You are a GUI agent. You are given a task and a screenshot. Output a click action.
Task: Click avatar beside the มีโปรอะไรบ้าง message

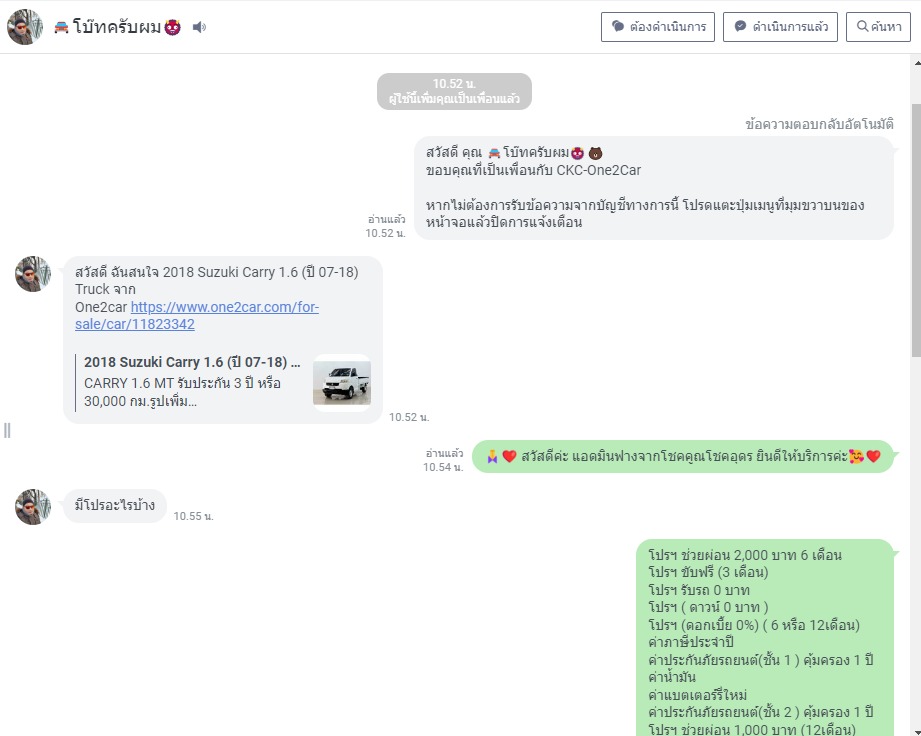point(33,507)
